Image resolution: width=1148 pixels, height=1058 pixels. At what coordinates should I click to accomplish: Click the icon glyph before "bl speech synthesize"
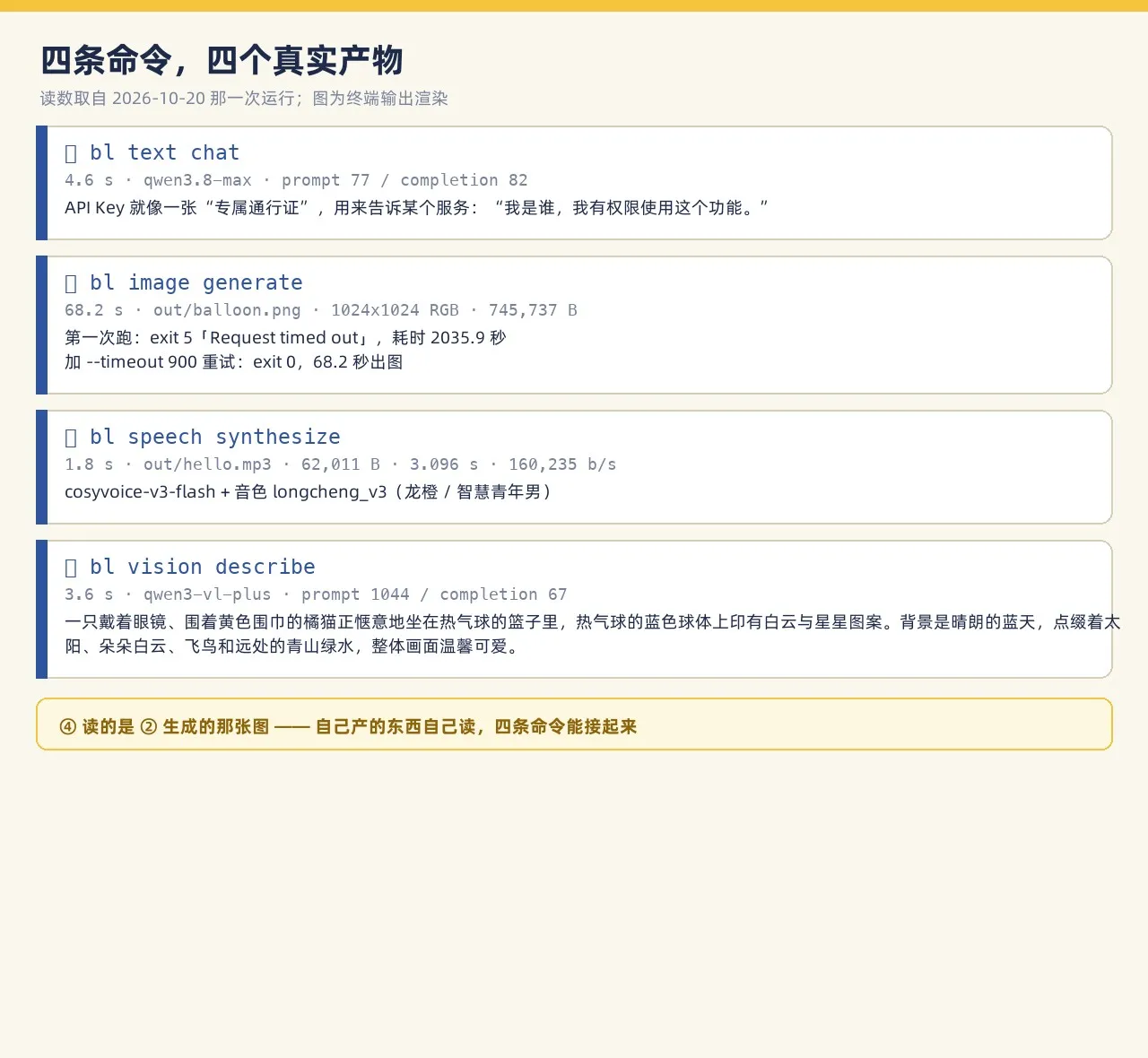71,438
